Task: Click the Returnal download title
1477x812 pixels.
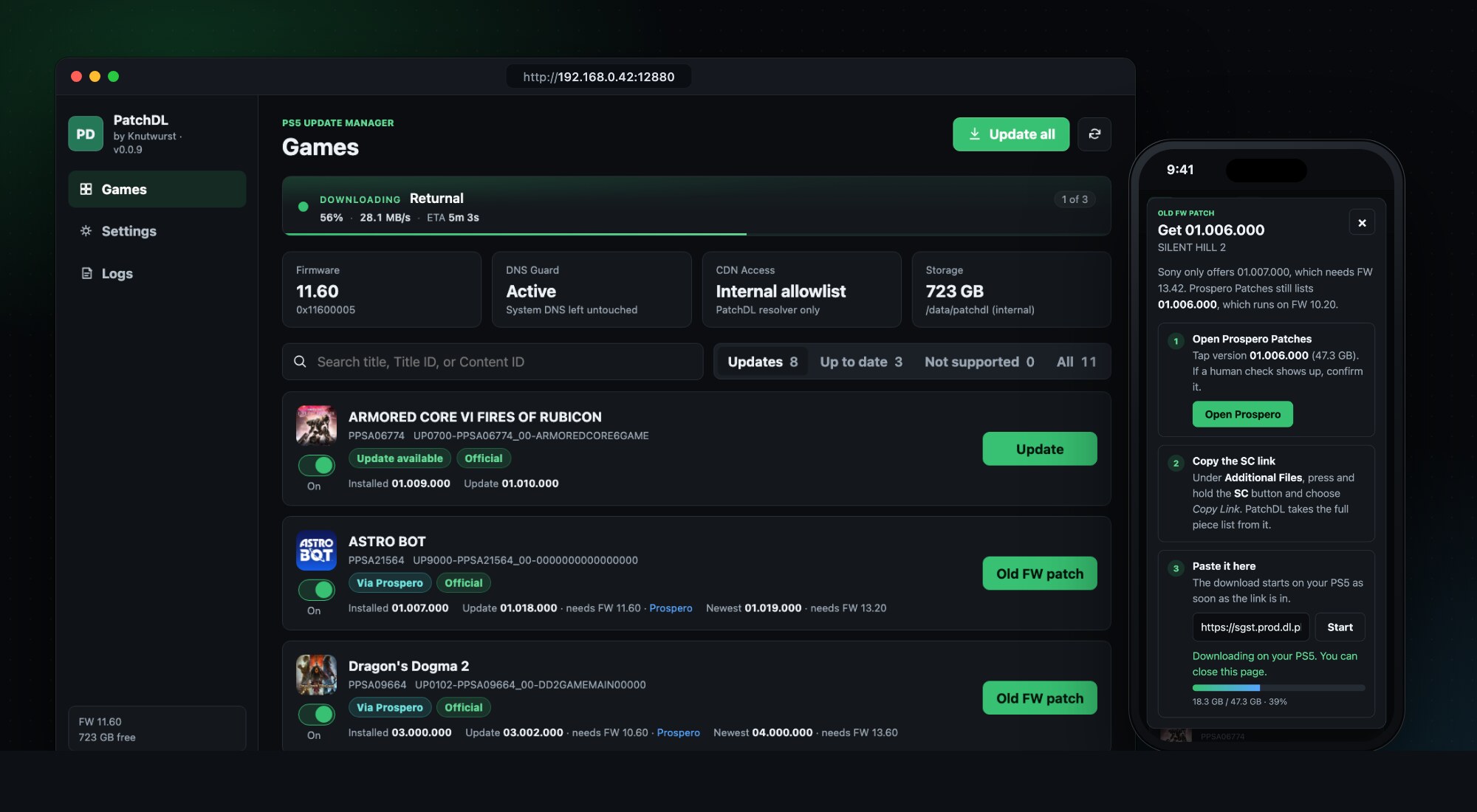Action: (436, 199)
